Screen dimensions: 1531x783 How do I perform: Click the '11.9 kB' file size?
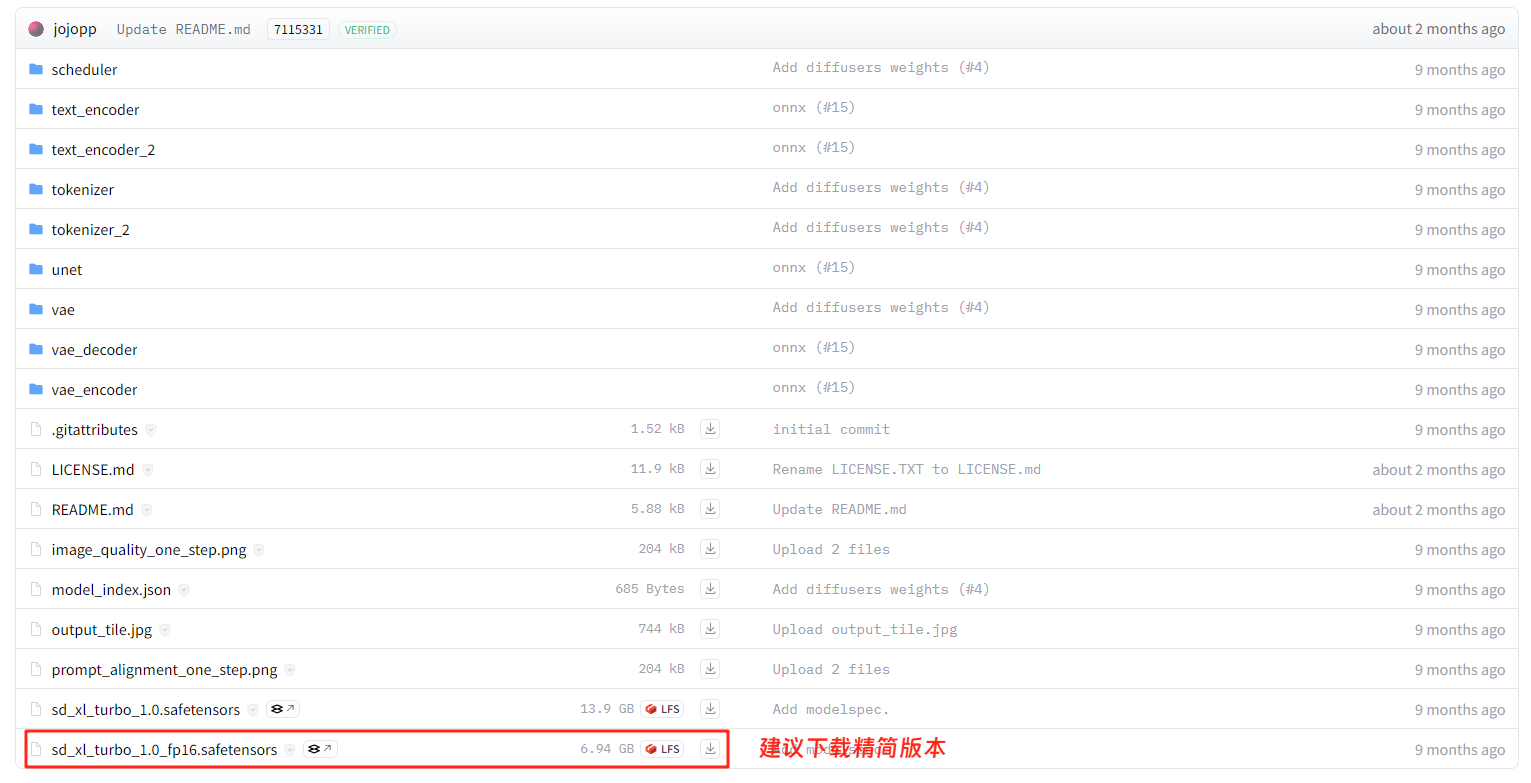click(657, 469)
